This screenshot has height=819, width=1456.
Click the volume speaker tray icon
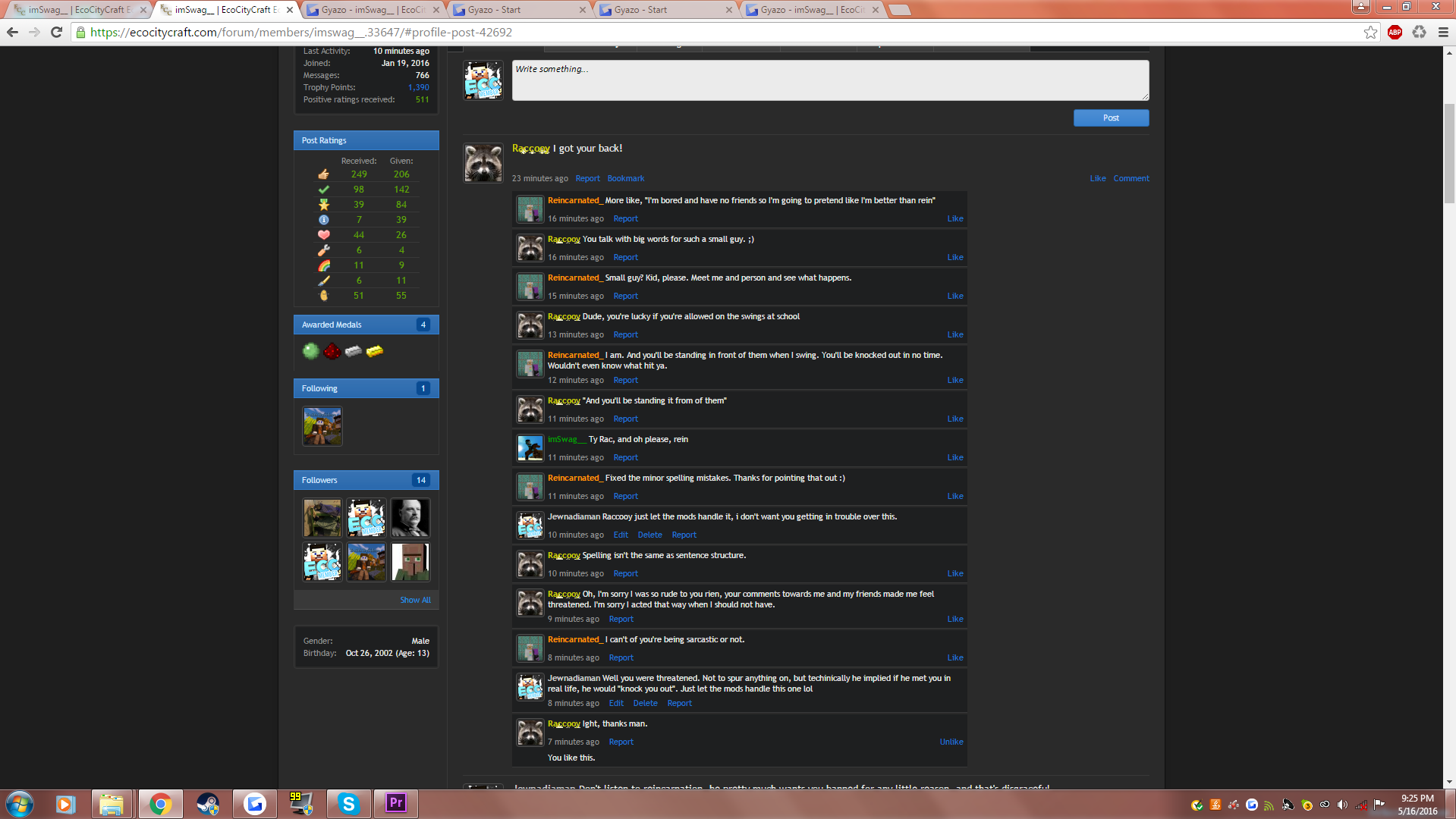click(1342, 805)
